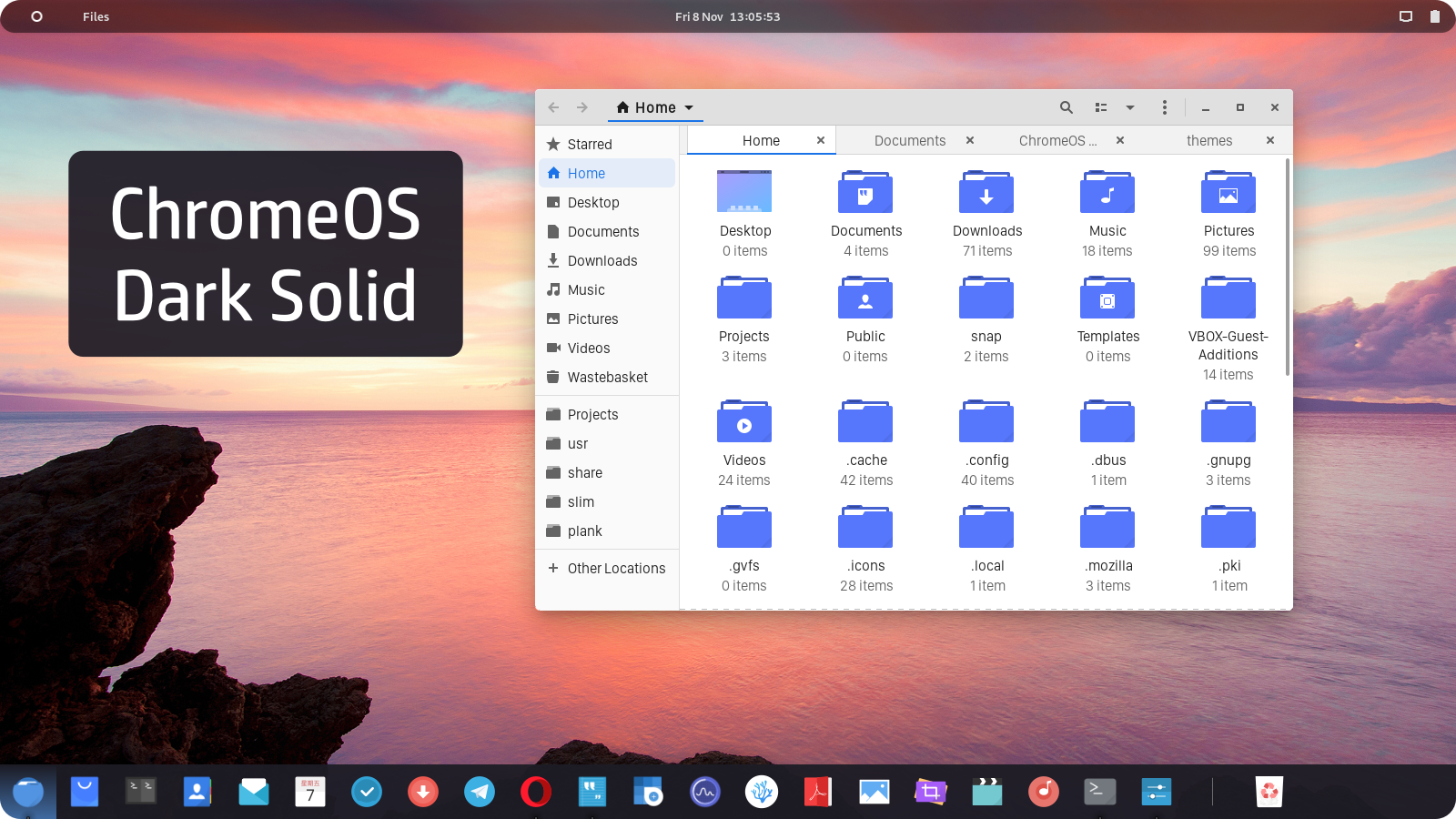Select the .gvfs folder
This screenshot has width=1456, height=819.
(744, 527)
